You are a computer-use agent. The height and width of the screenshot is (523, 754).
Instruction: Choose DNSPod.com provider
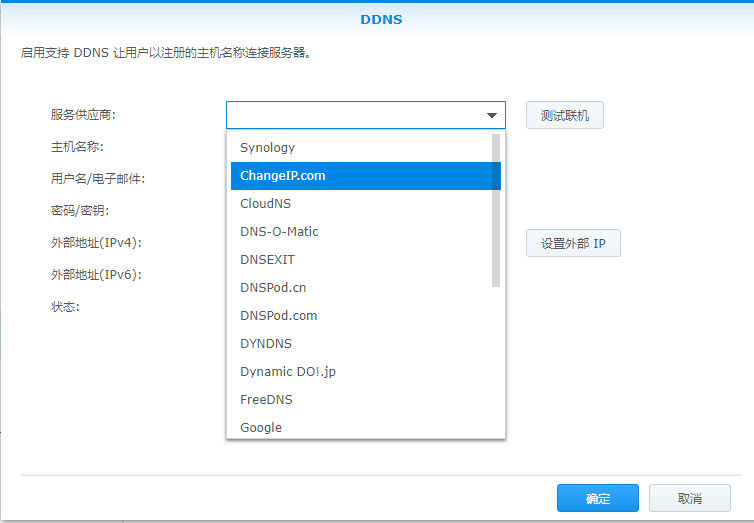click(x=366, y=315)
